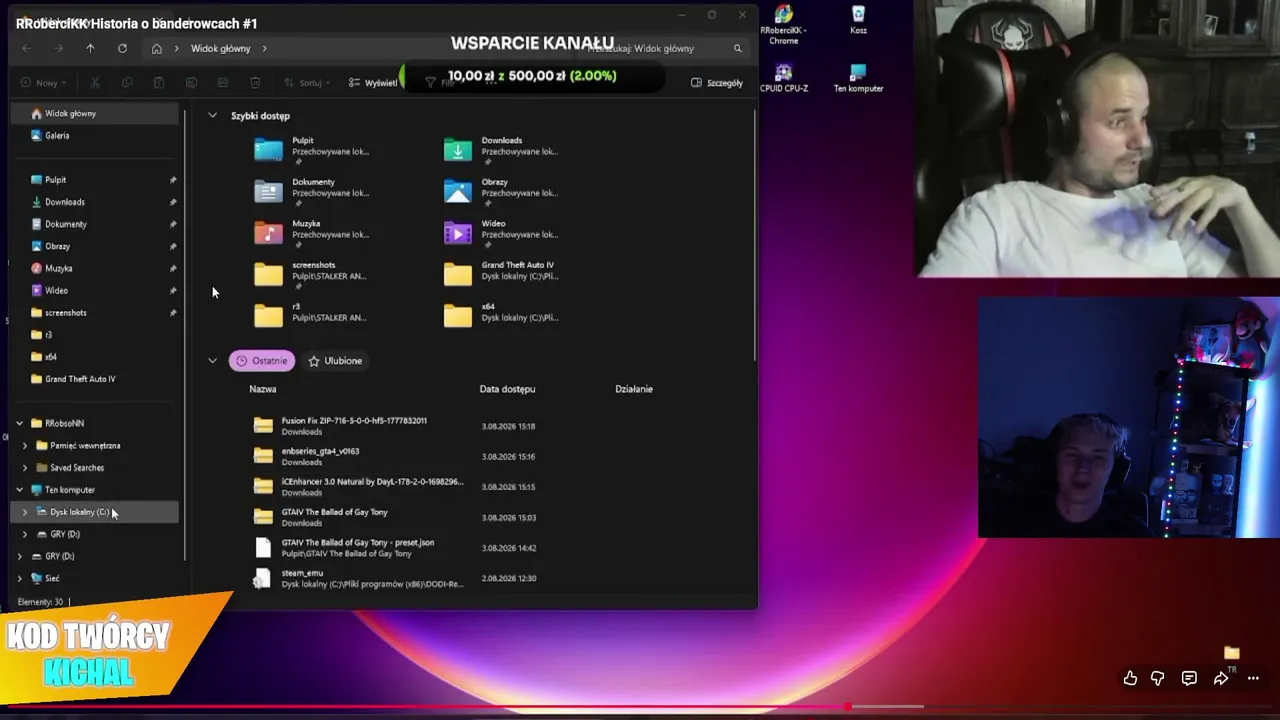The height and width of the screenshot is (720, 1280).
Task: Click the Działanie column header
Action: [634, 389]
